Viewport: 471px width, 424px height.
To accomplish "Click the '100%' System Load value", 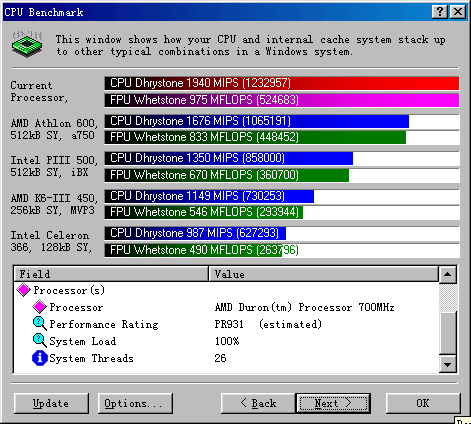I will (227, 341).
